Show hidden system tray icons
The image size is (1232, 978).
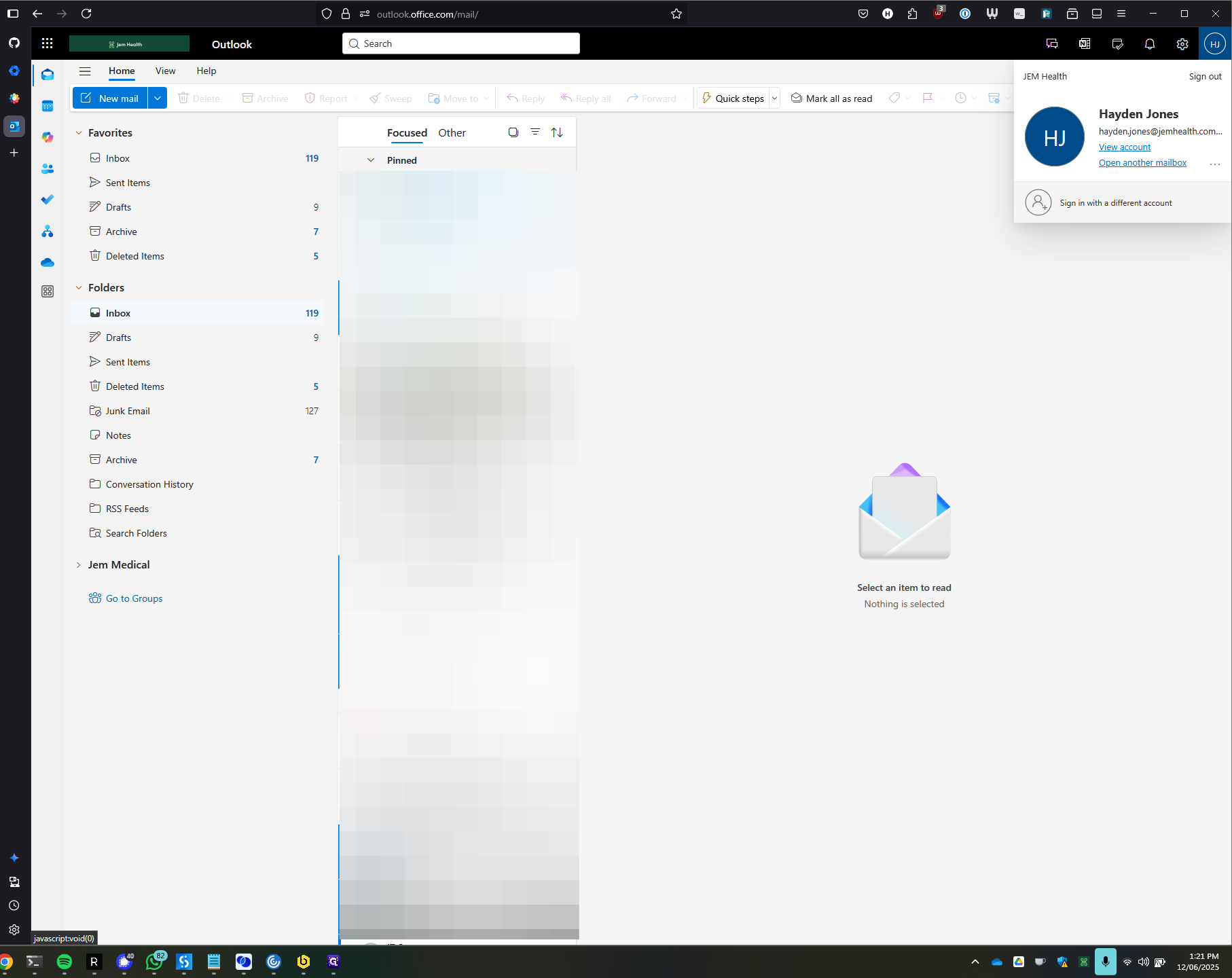point(975,962)
